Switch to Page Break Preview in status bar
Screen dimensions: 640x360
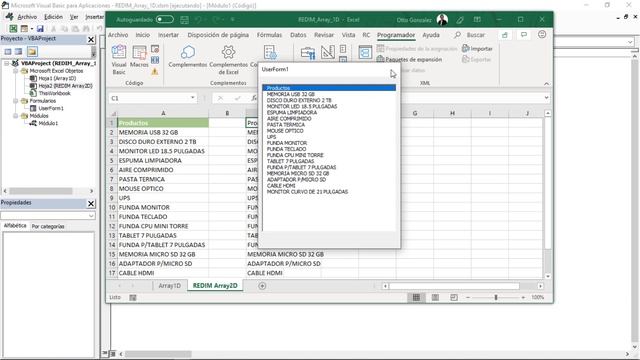tap(453, 298)
